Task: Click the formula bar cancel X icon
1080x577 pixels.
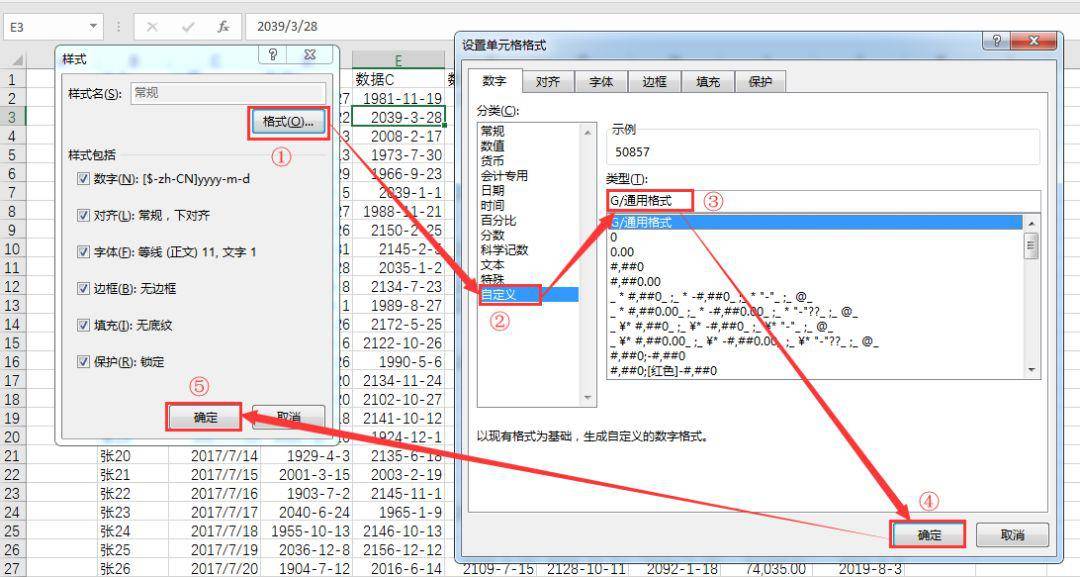Action: click(152, 28)
